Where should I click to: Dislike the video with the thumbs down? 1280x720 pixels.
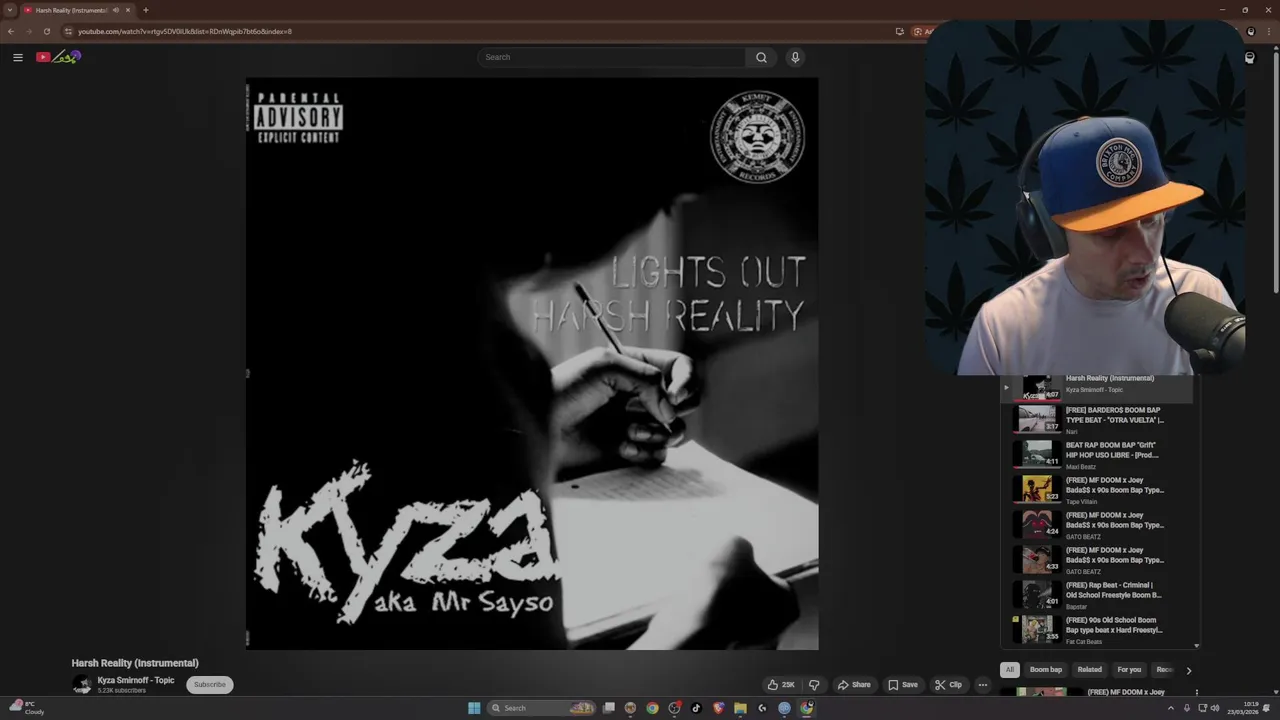coord(814,685)
